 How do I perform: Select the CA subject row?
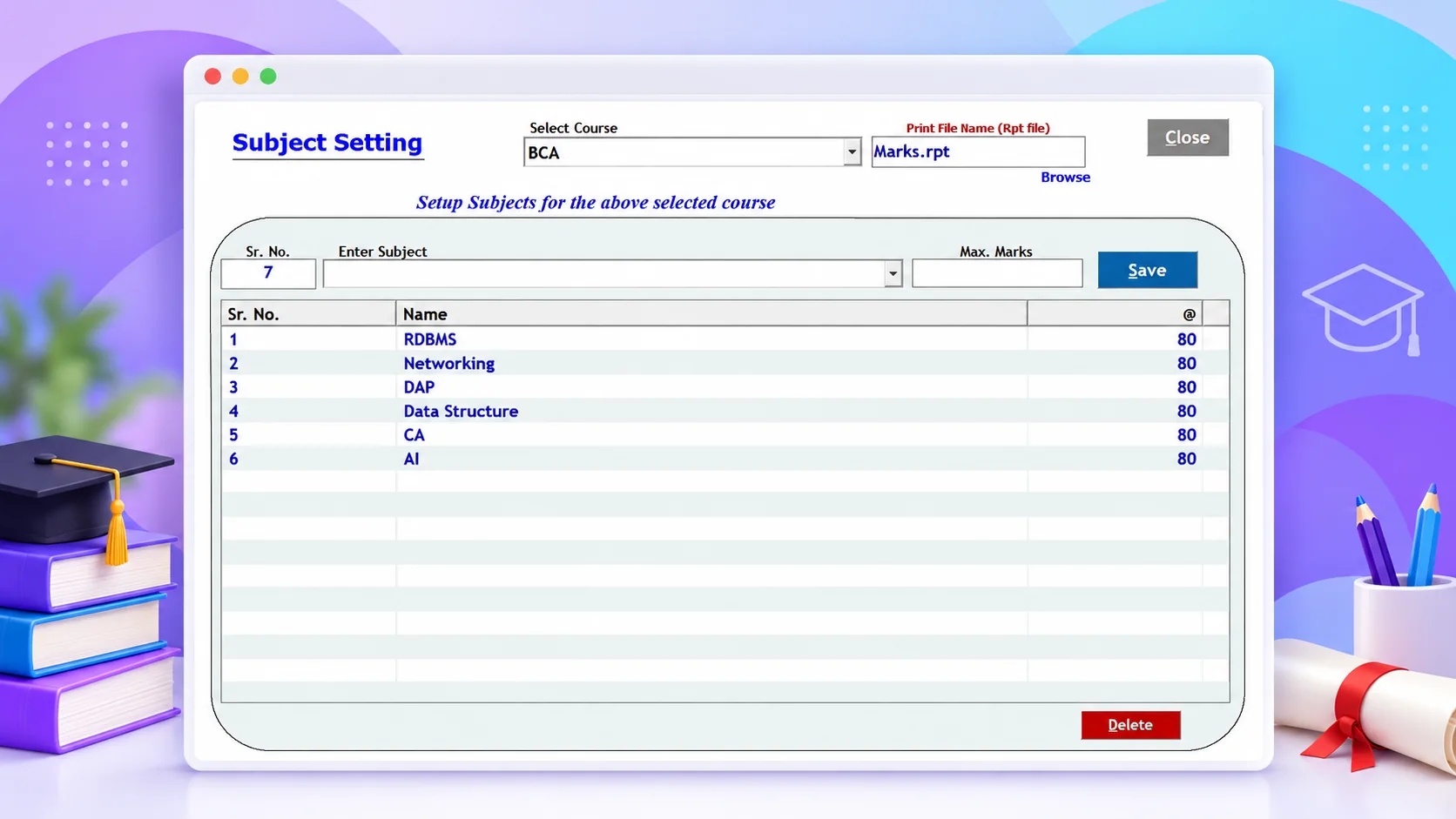725,435
